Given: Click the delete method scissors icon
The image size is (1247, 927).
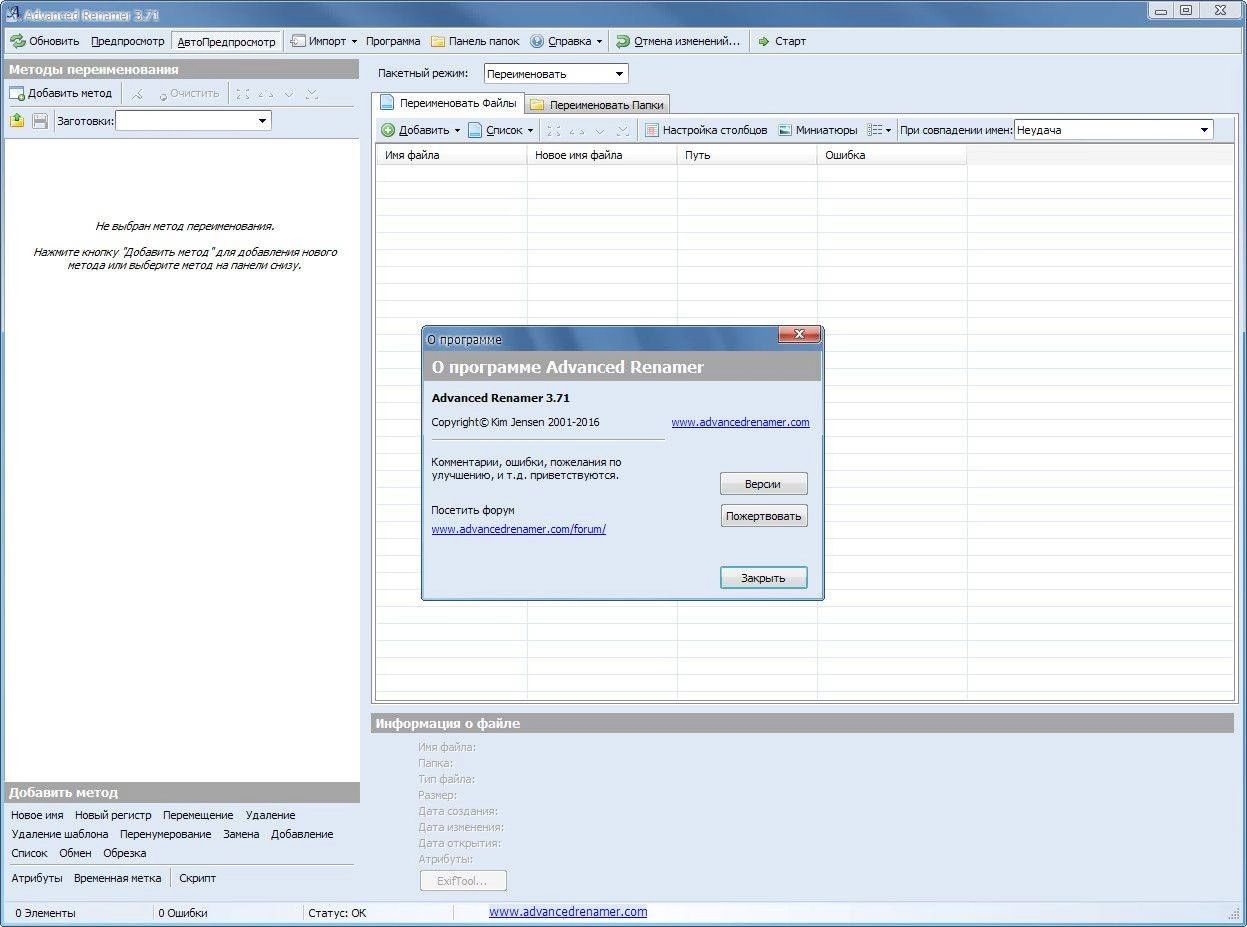Looking at the screenshot, I should point(137,93).
